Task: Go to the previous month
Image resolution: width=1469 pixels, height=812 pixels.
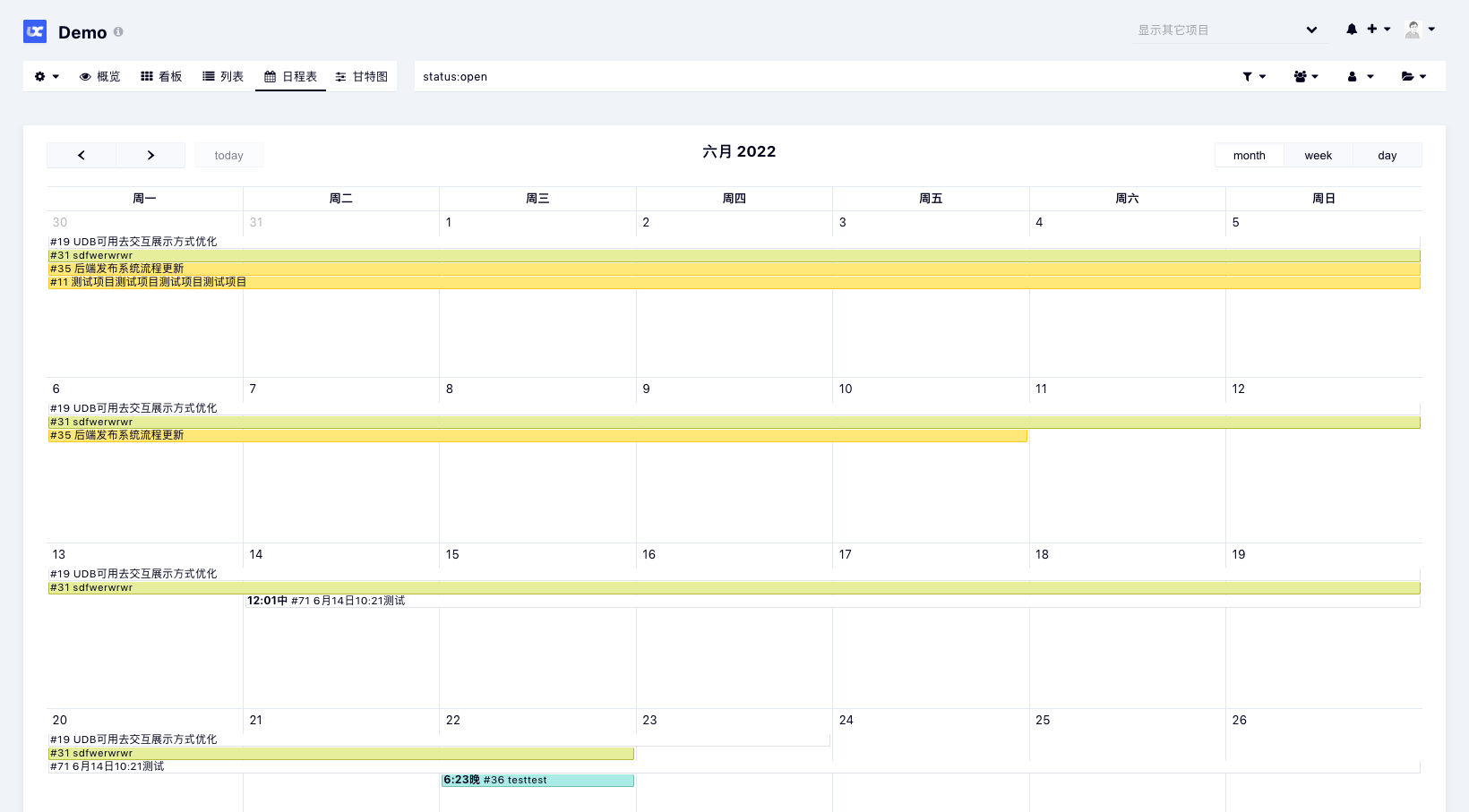Action: (82, 155)
